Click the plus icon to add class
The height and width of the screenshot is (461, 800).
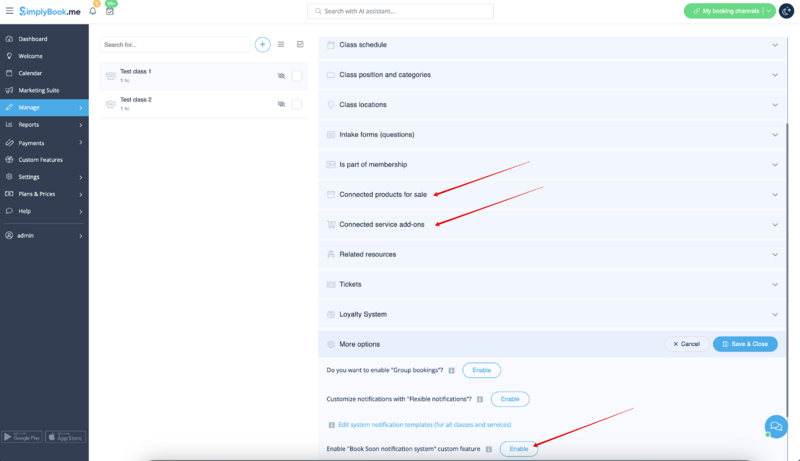[x=262, y=45]
